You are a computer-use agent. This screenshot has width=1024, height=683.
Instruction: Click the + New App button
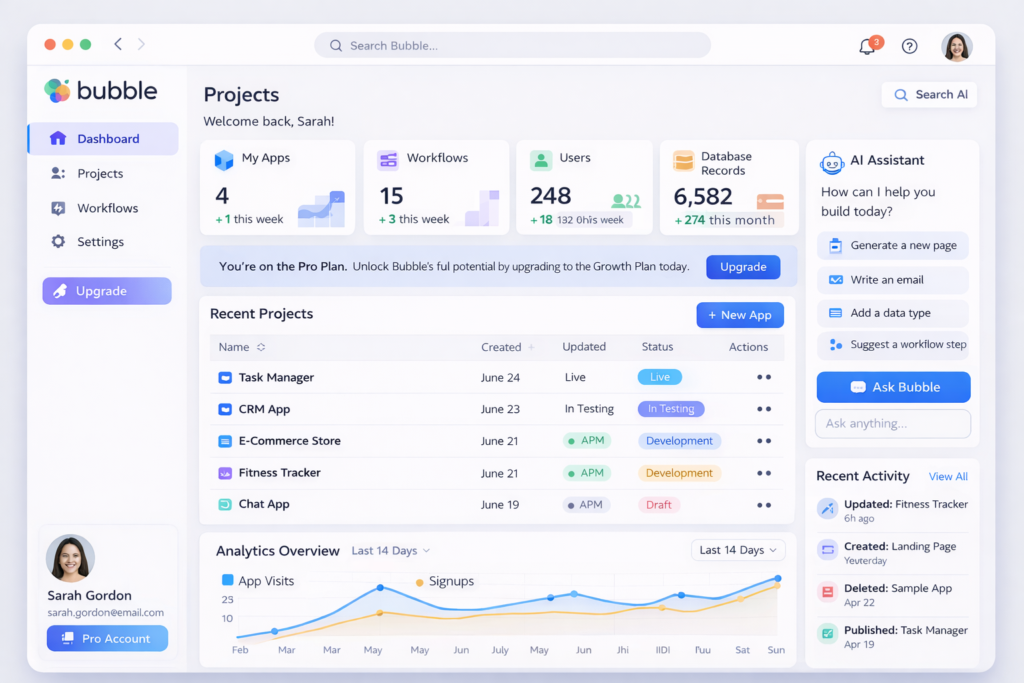pyautogui.click(x=740, y=315)
